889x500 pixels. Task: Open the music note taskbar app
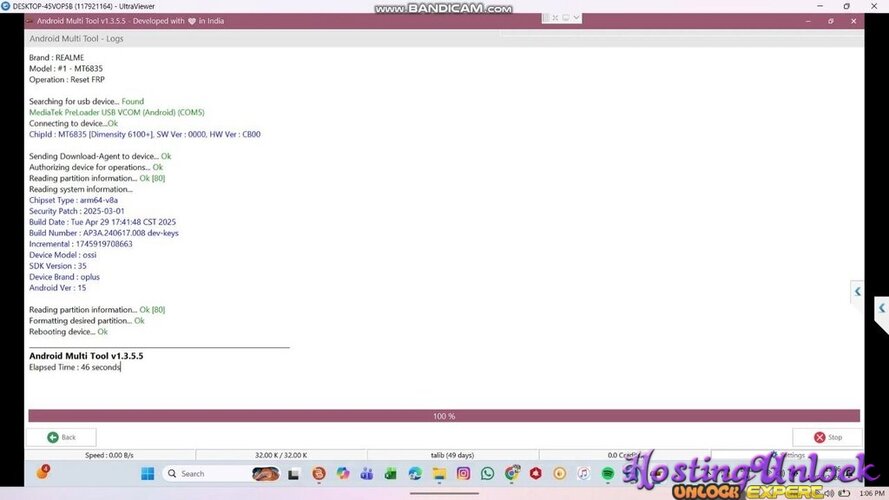point(583,473)
